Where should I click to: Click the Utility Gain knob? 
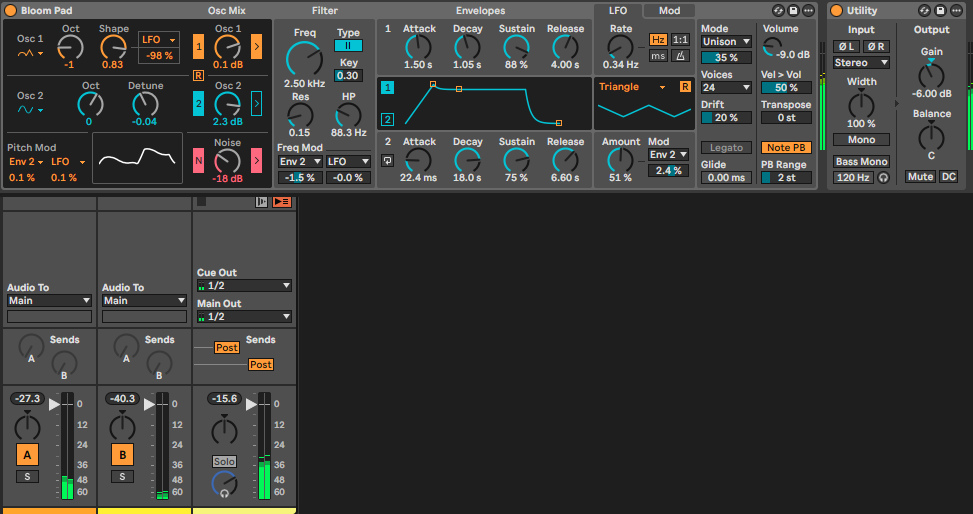tap(931, 75)
